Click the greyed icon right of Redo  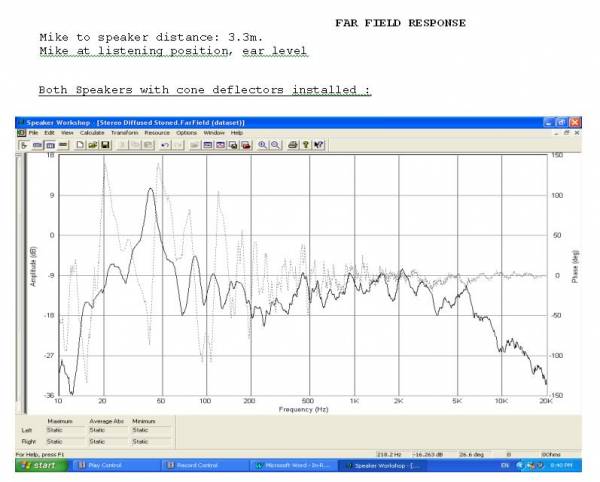click(x=194, y=145)
